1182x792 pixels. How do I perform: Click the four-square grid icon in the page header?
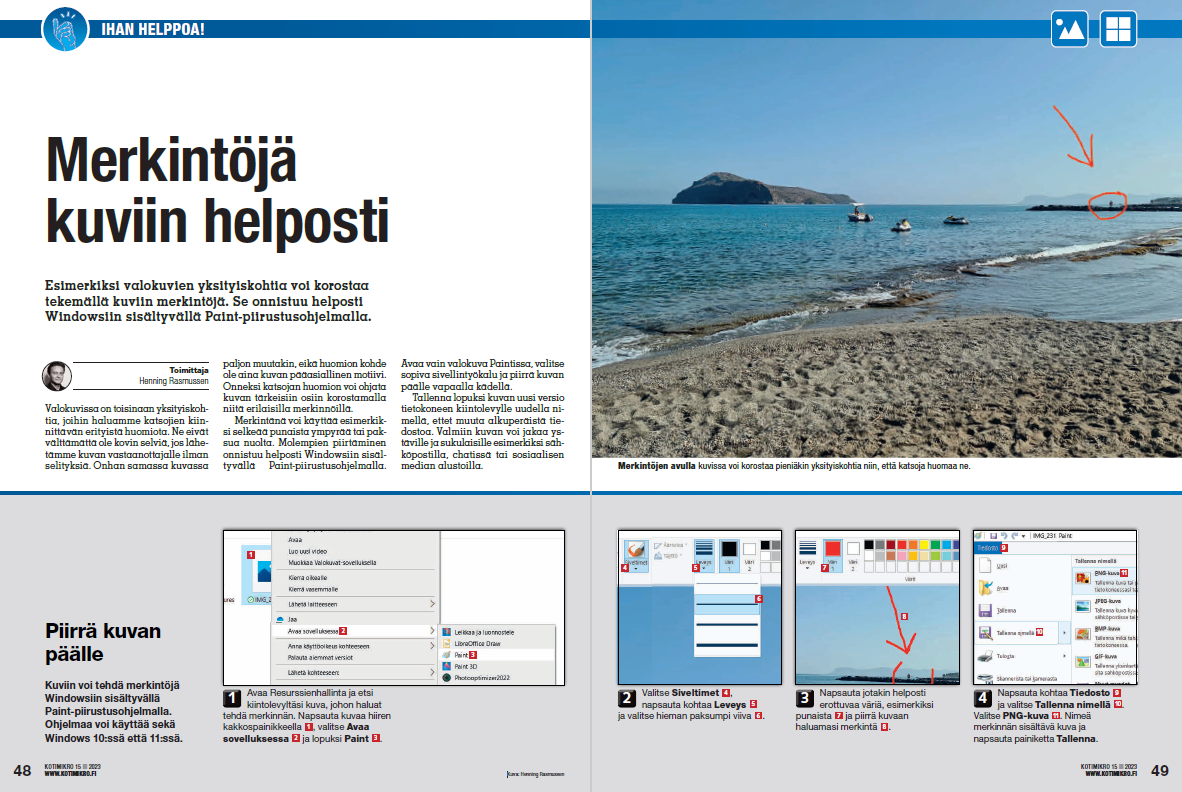(1118, 29)
